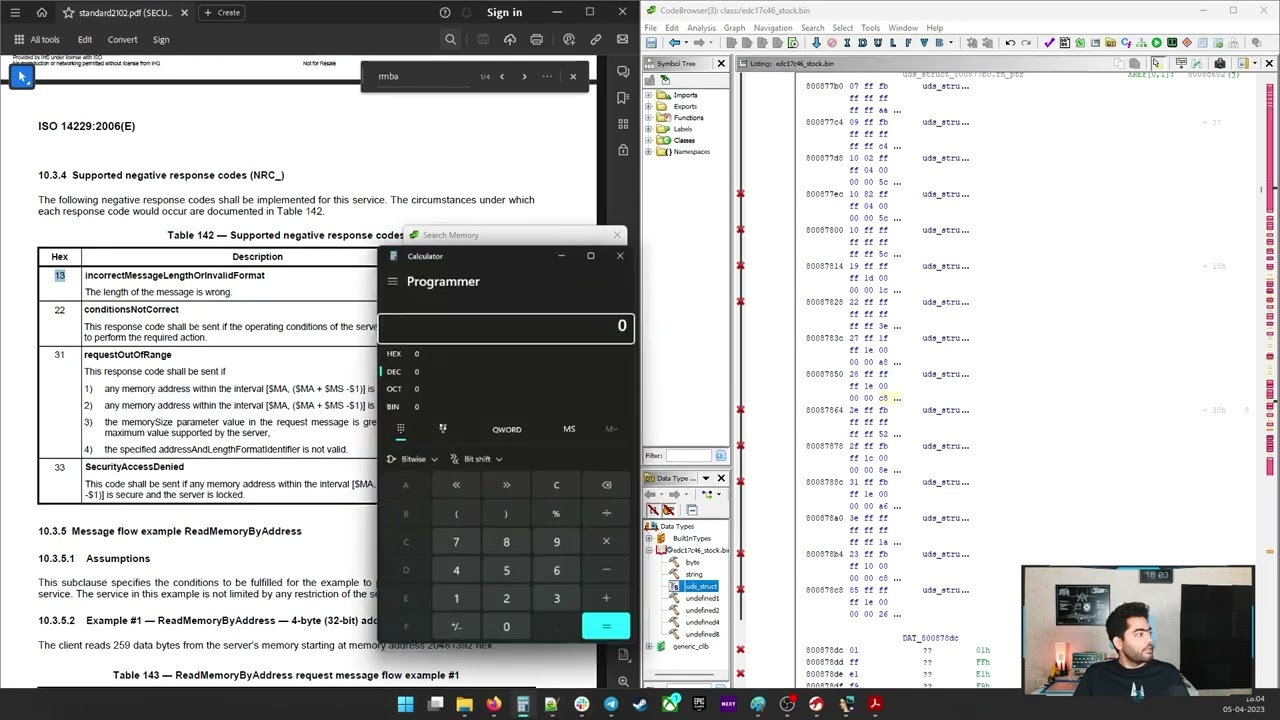Open All tools in Acrobat

[x=37, y=40]
